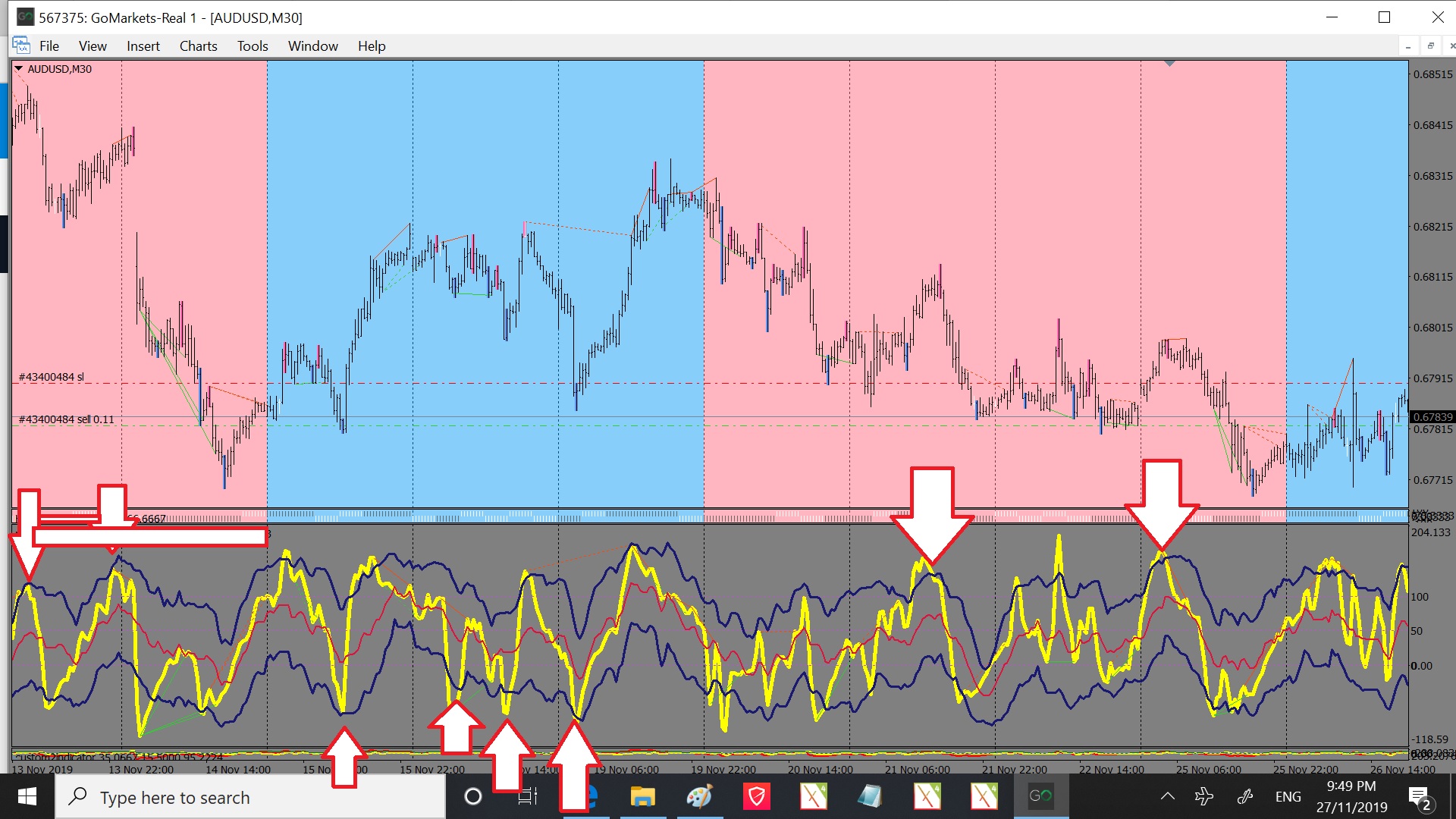Open the Notepad taskbar icon
The height and width of the screenshot is (819, 1456).
tap(870, 796)
